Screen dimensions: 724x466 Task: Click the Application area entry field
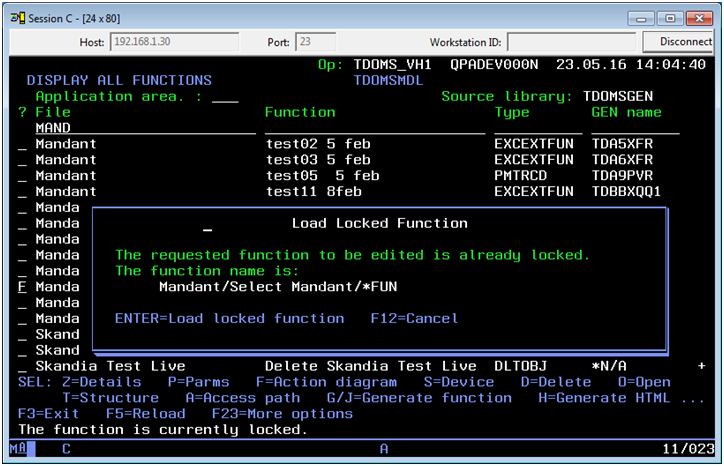225,97
